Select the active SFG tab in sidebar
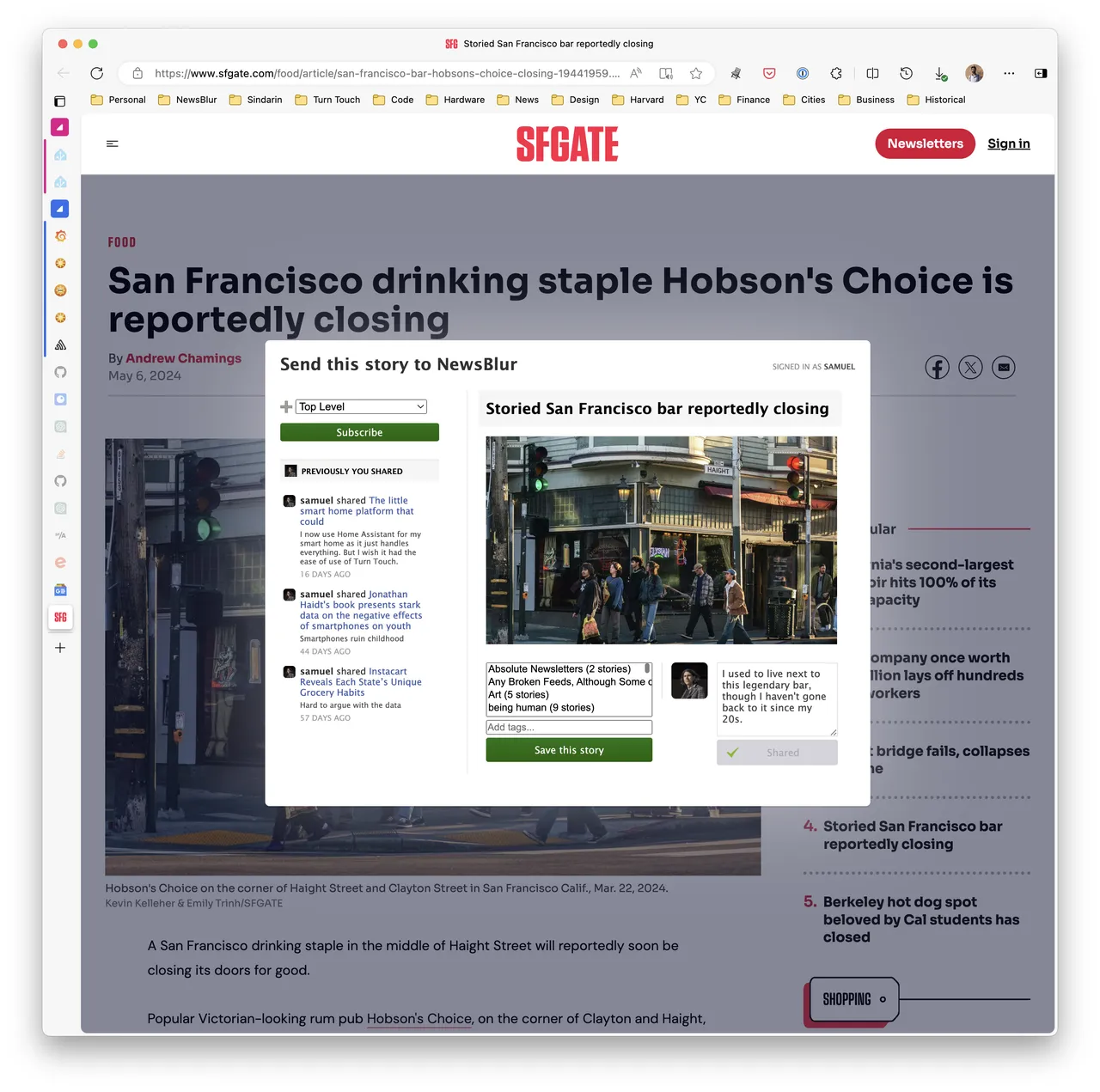 pos(60,617)
